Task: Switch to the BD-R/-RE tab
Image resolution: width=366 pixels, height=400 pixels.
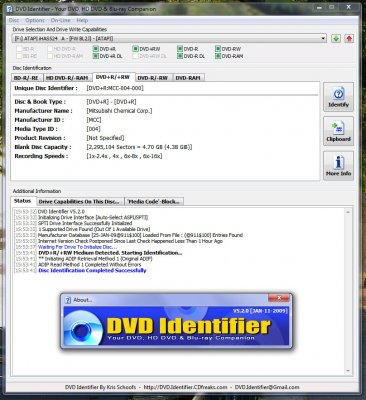Action: [x=26, y=78]
